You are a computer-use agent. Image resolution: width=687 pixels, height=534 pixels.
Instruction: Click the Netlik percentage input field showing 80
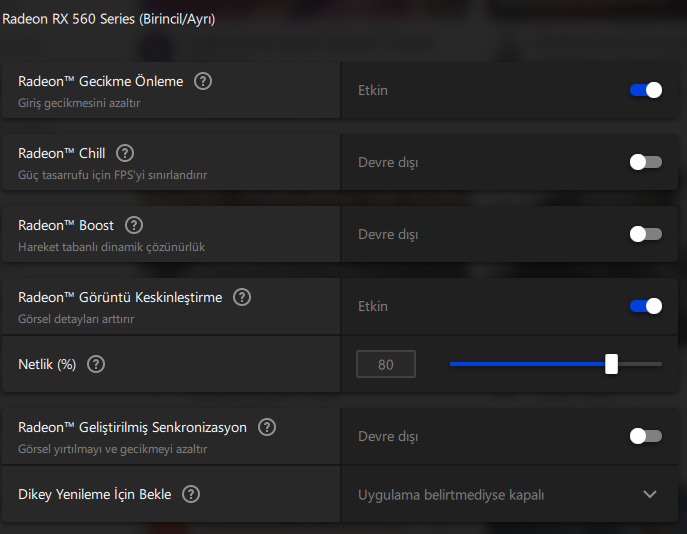coord(386,365)
